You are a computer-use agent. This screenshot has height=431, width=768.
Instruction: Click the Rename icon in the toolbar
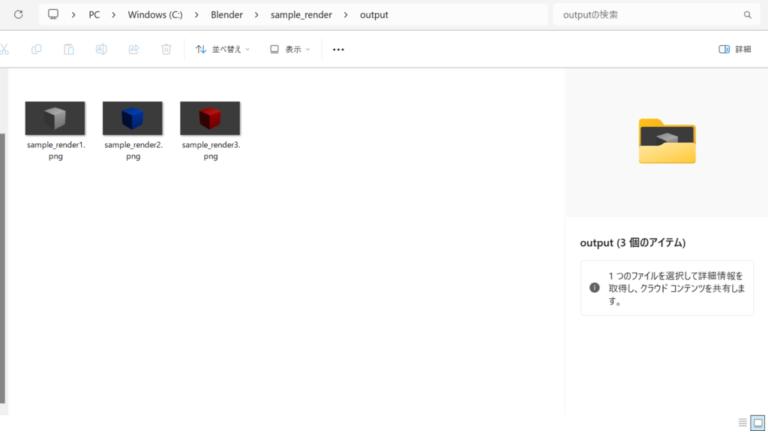[x=101, y=49]
